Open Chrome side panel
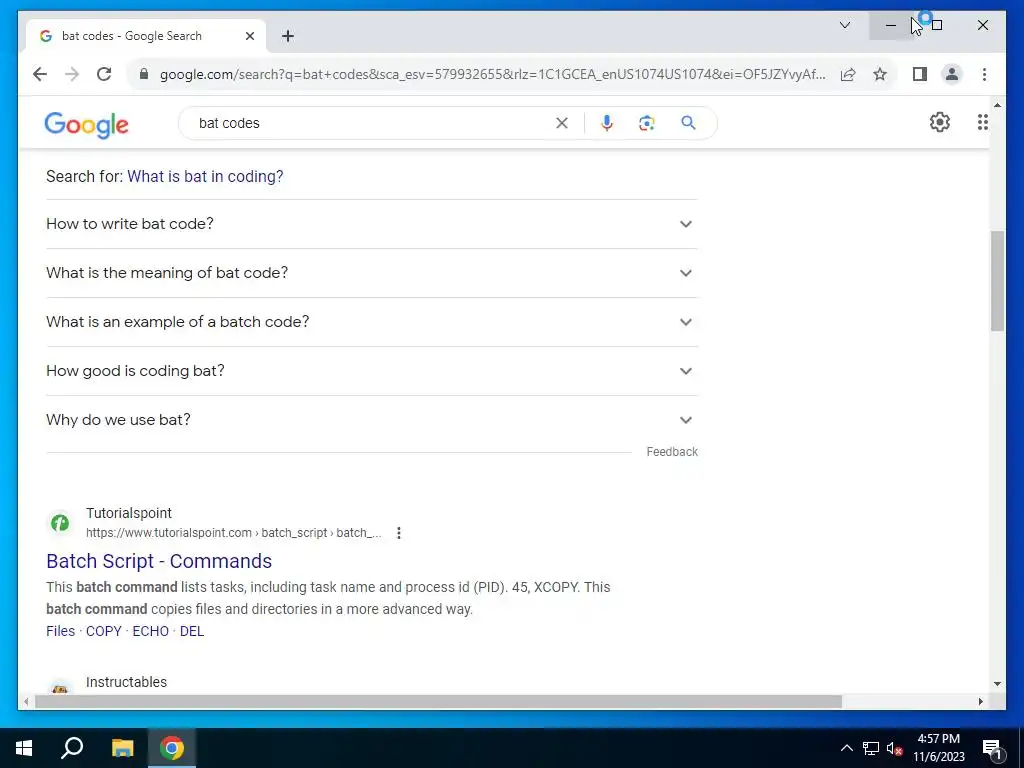1024x768 pixels. coord(920,74)
